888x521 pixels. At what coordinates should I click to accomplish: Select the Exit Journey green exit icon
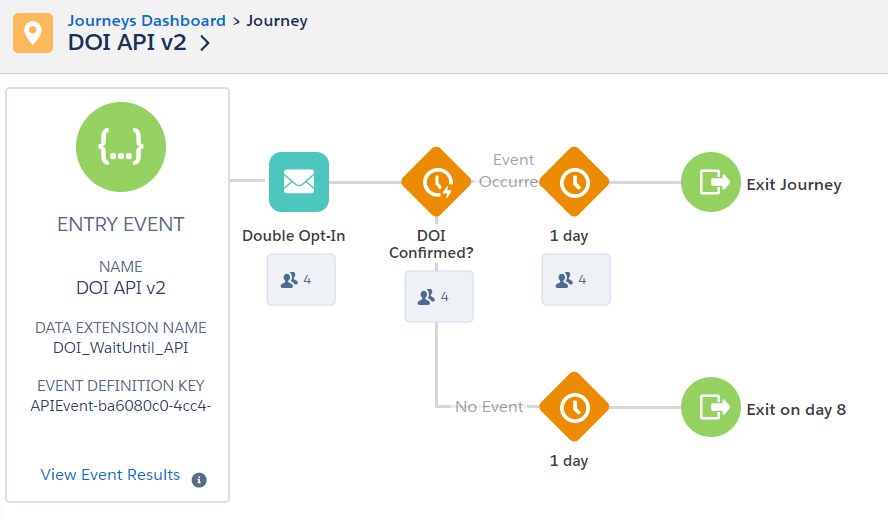[711, 183]
